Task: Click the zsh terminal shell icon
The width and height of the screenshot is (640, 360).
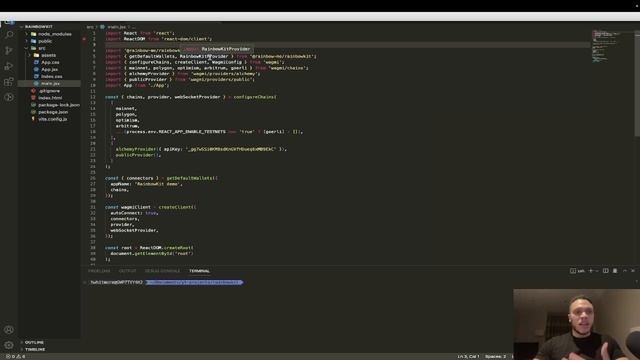Action: coord(577,271)
